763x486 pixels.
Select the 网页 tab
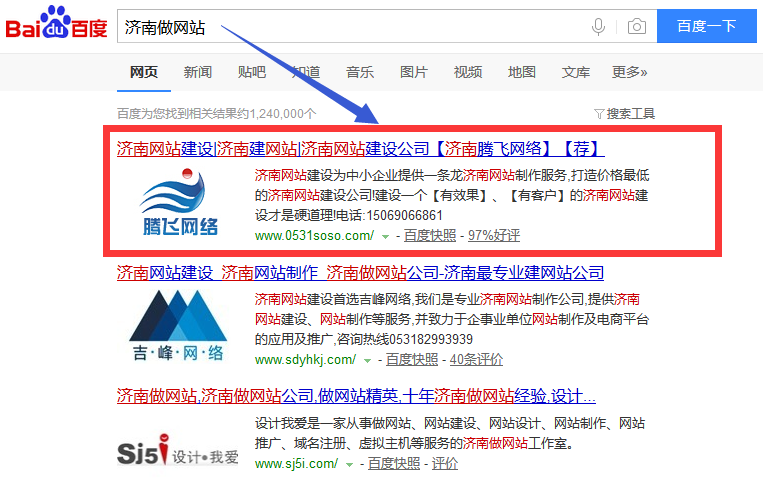[x=144, y=72]
